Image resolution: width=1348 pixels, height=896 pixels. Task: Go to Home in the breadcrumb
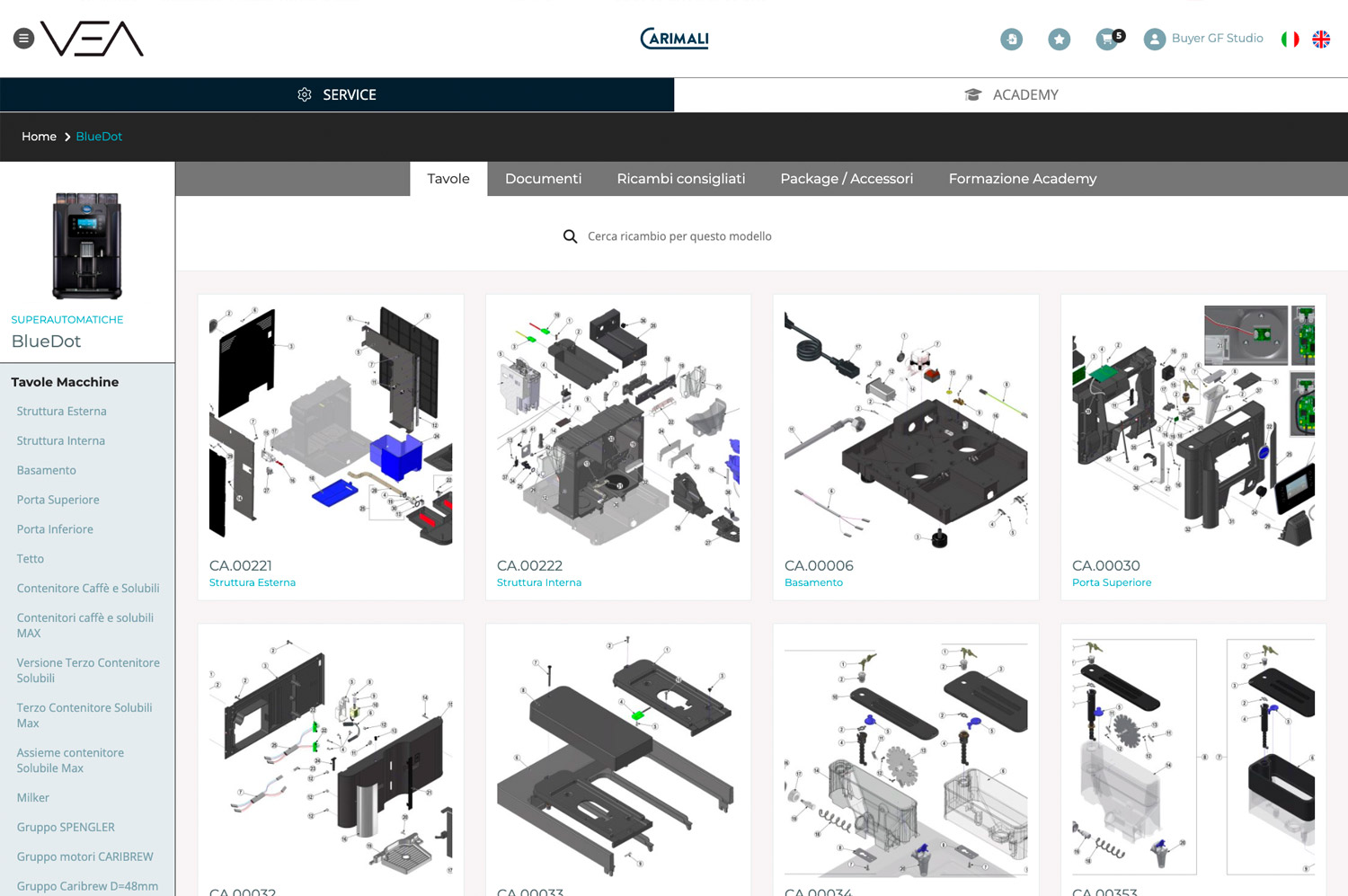tap(39, 137)
